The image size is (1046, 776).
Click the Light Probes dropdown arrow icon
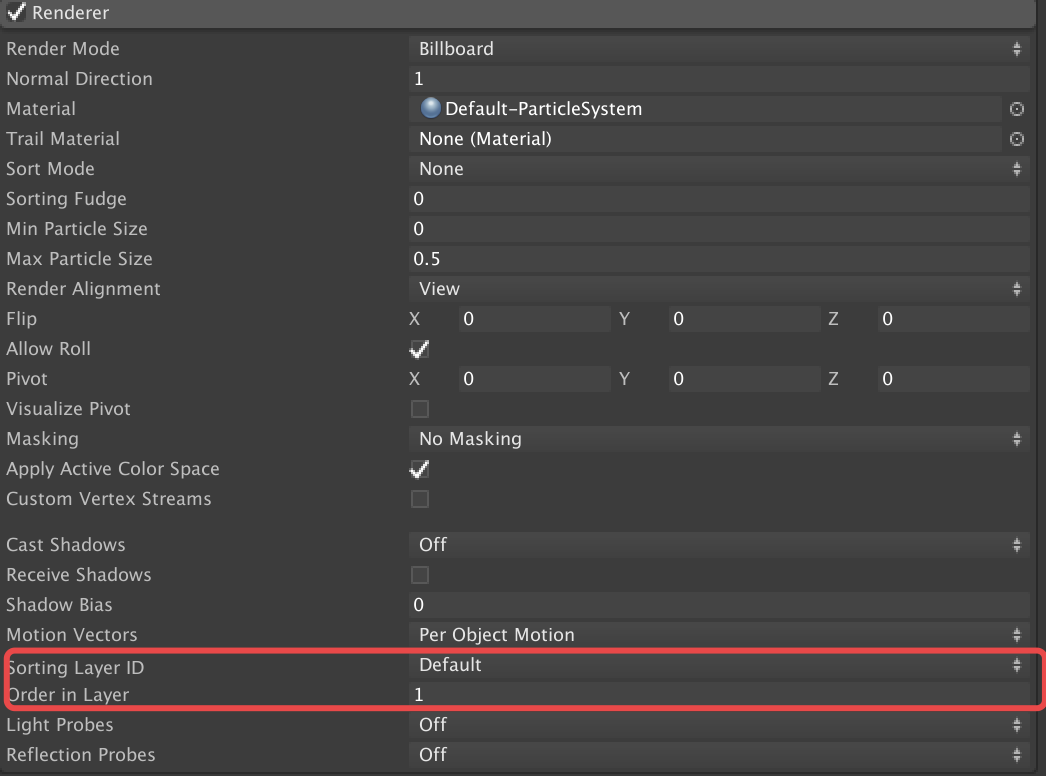pos(1017,724)
